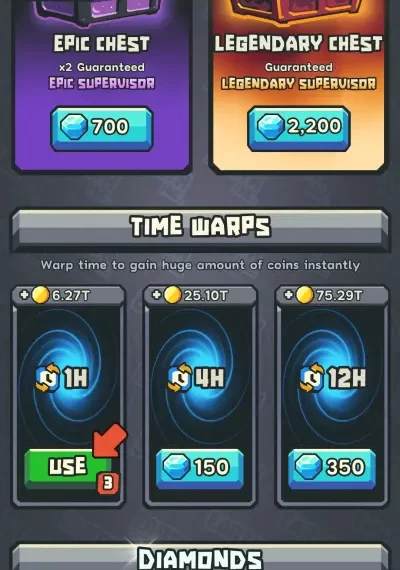Tap the 12H clock warp icon
The height and width of the screenshot is (570, 400).
[312, 378]
